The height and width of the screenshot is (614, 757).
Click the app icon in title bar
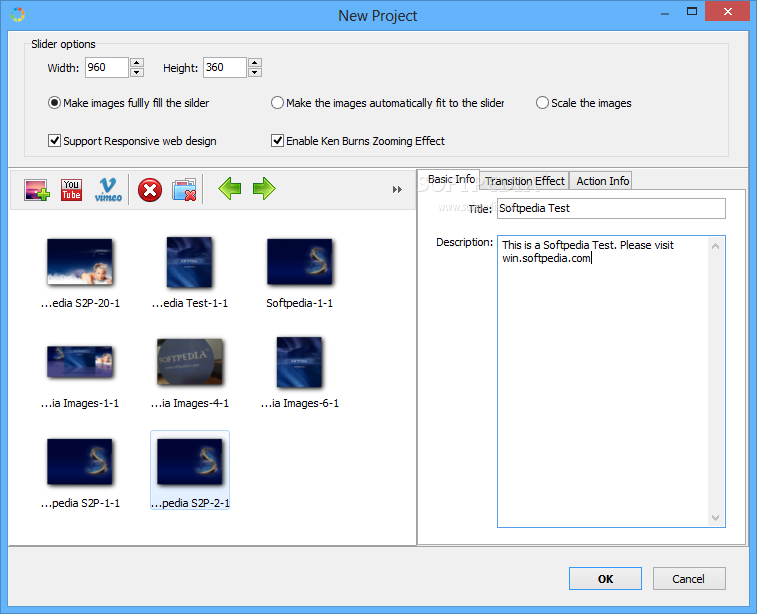(x=18, y=15)
